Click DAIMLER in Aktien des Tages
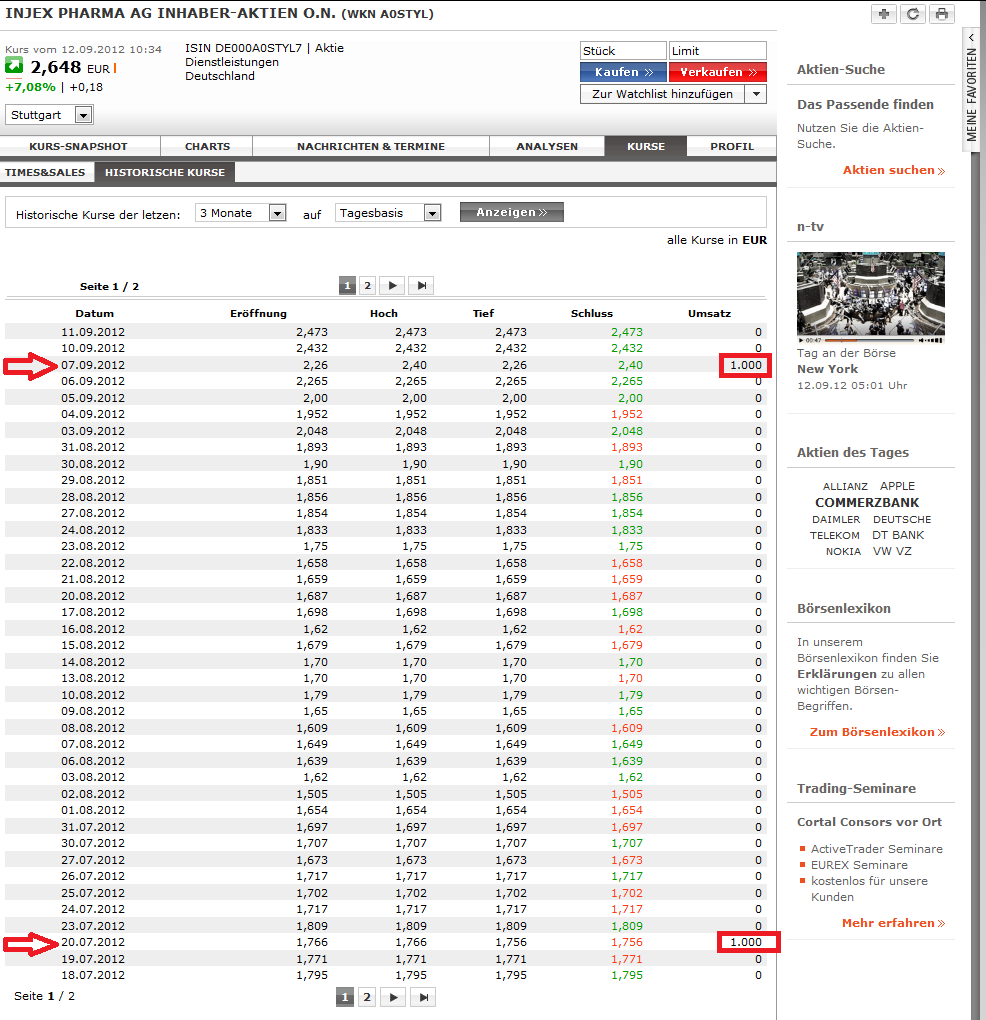986x1020 pixels. point(836,519)
